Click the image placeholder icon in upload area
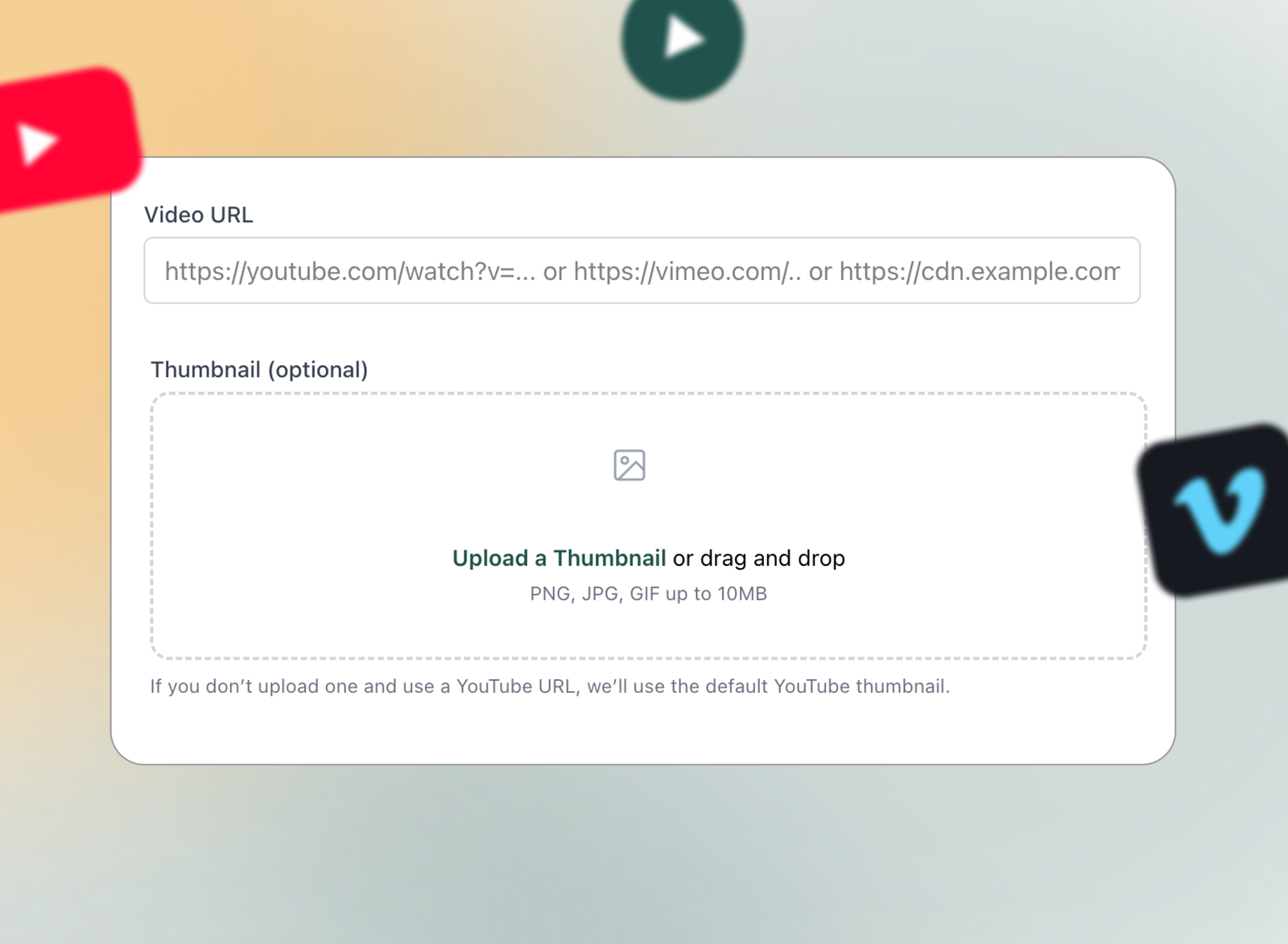The width and height of the screenshot is (1288, 944). pyautogui.click(x=631, y=464)
